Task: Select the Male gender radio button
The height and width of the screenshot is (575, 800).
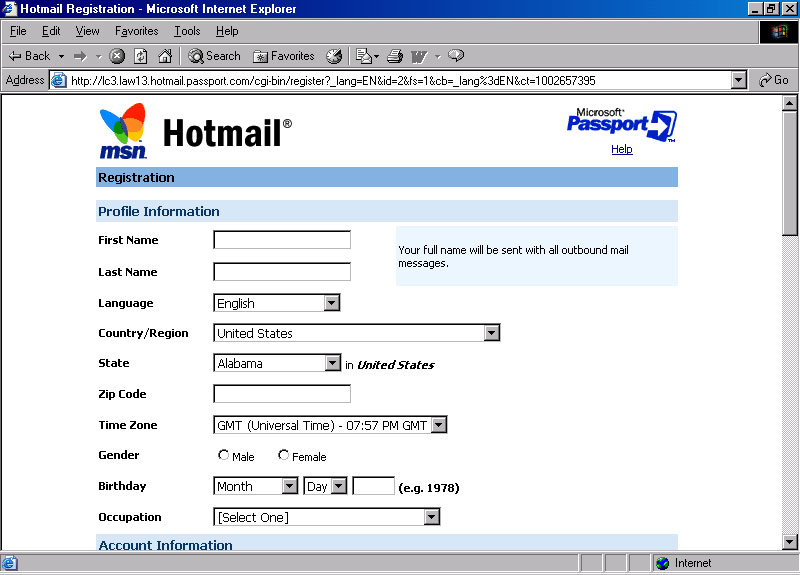Action: click(x=223, y=455)
